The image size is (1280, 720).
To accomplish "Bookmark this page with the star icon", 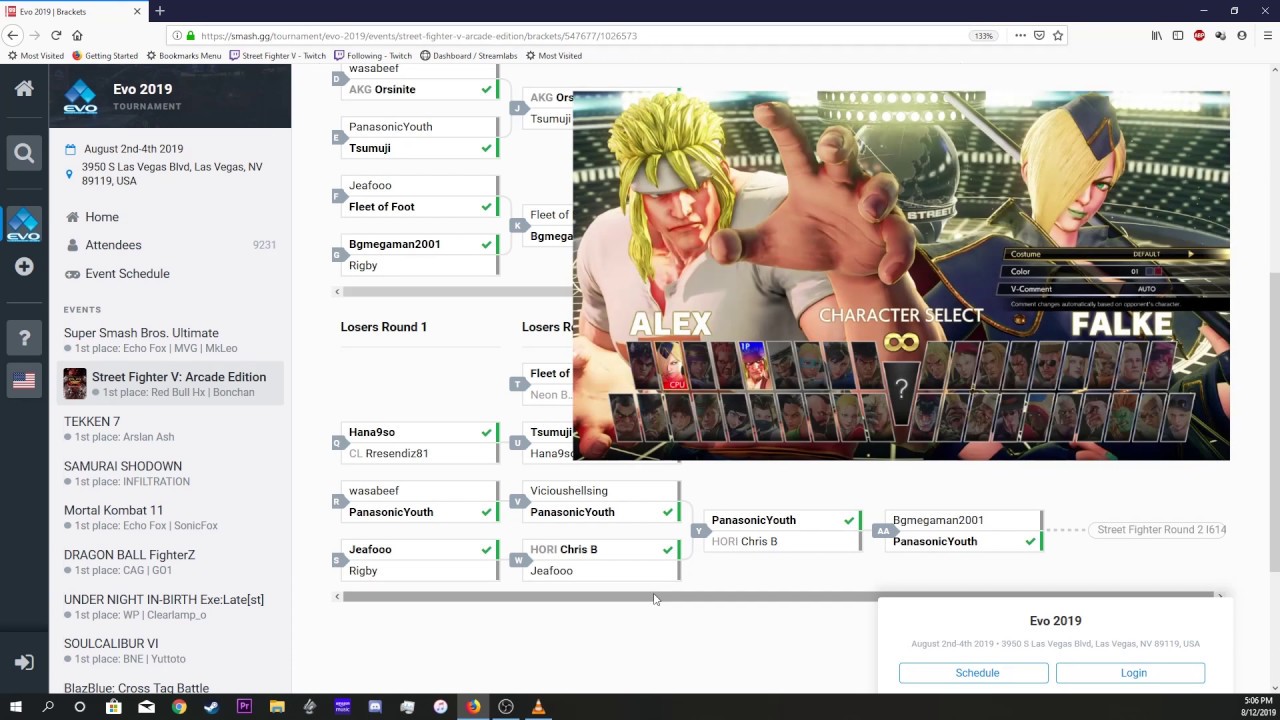I will point(1058,35).
